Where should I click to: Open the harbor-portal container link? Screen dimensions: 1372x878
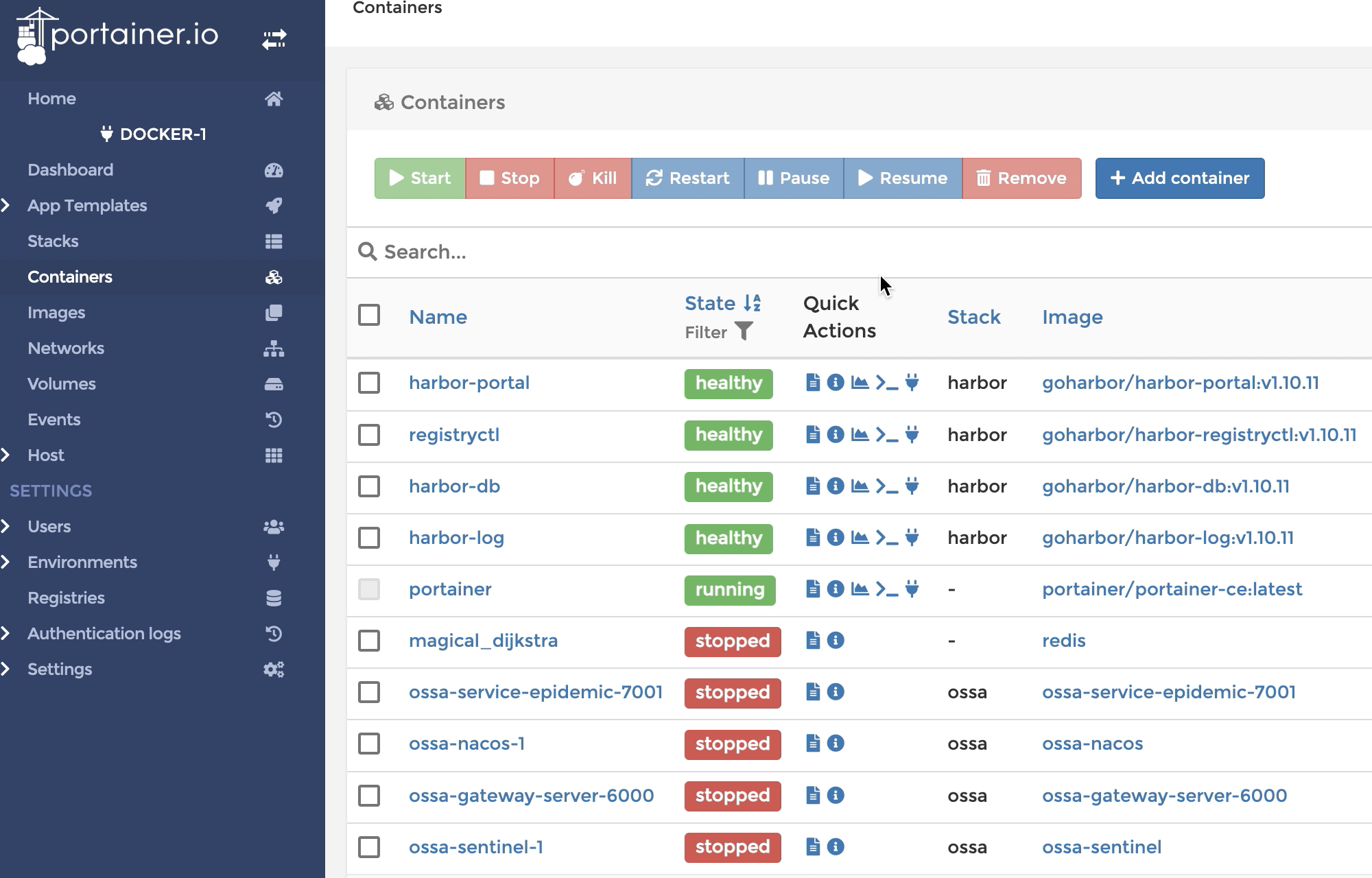(x=469, y=383)
